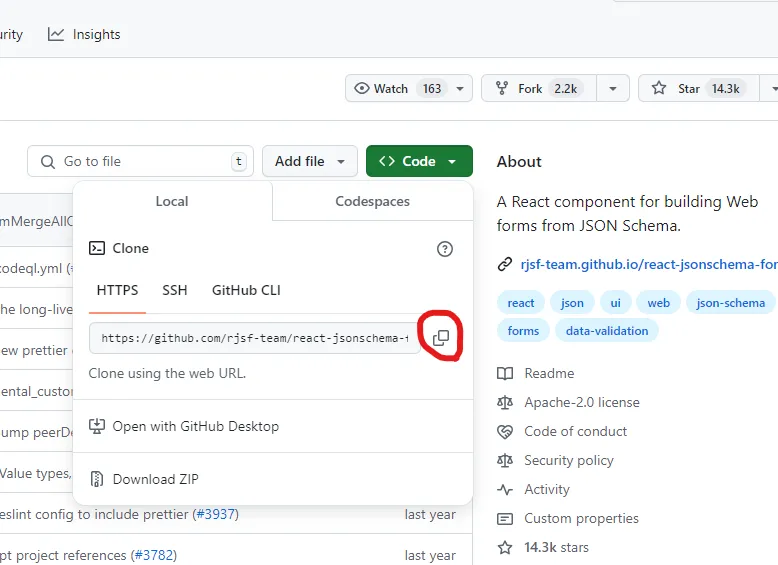778x565 pixels.
Task: Focus the Go to file search box
Action: click(x=140, y=161)
